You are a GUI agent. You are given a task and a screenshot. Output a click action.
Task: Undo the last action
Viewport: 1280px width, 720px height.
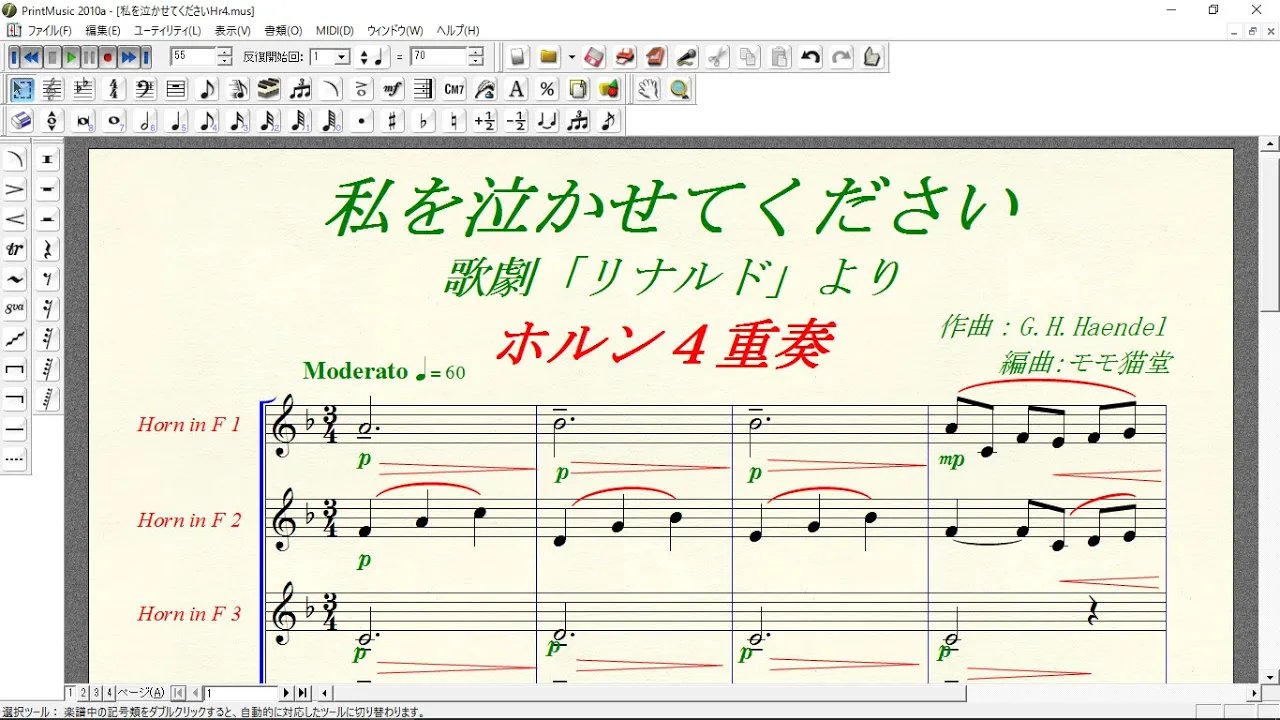tap(811, 57)
